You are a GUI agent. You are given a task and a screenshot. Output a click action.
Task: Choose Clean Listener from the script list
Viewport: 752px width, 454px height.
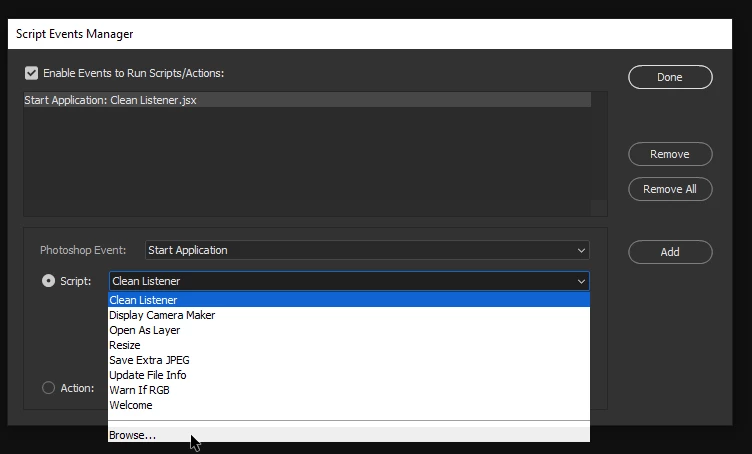click(x=349, y=300)
